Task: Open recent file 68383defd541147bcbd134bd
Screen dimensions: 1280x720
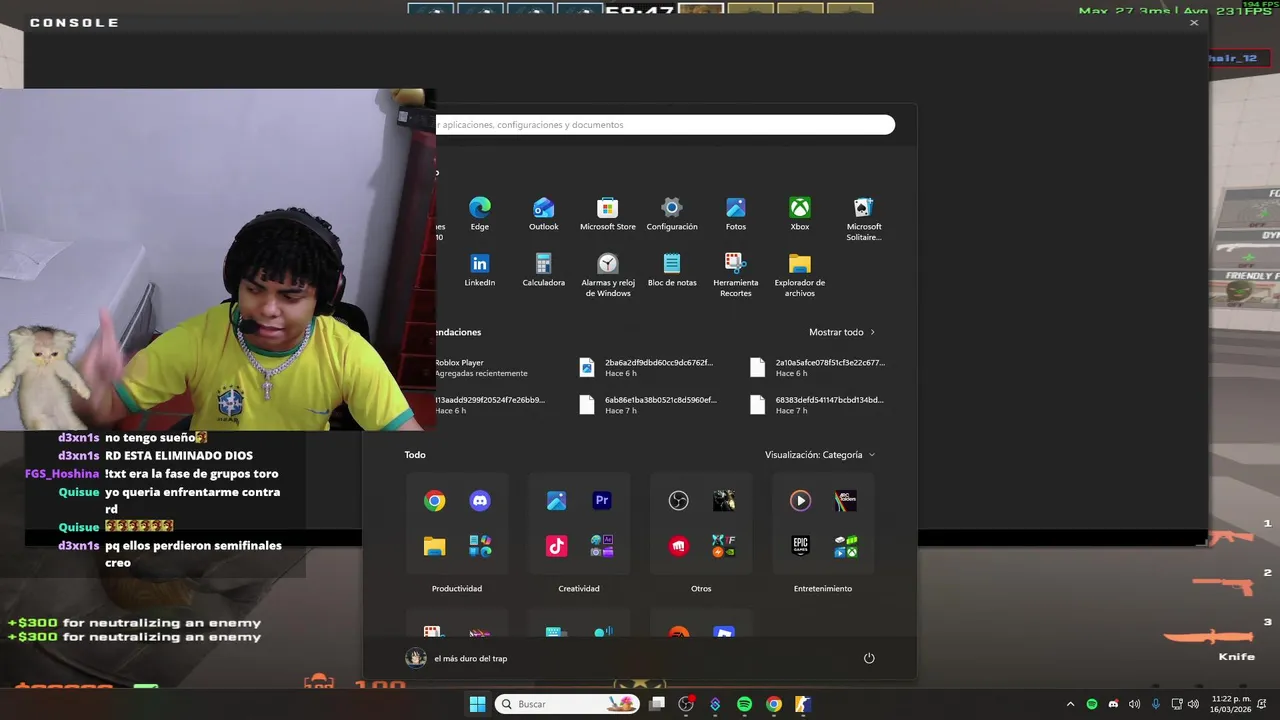Action: (x=818, y=404)
